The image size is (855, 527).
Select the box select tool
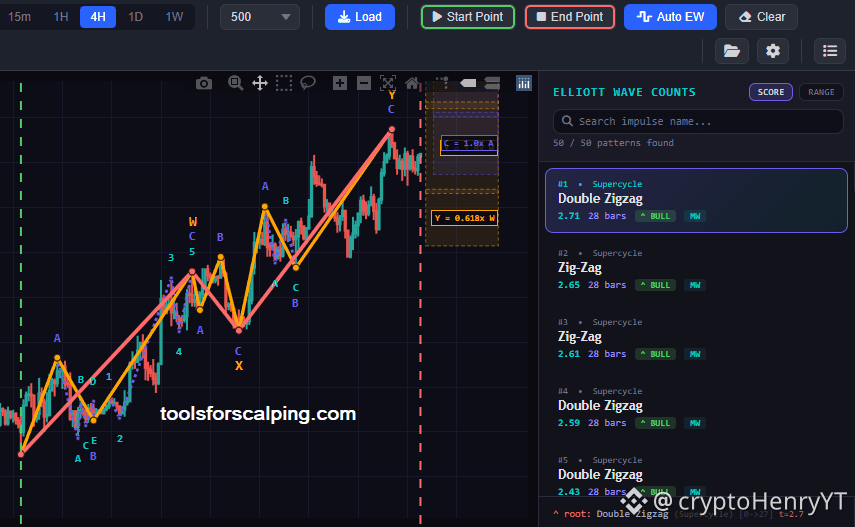(284, 83)
